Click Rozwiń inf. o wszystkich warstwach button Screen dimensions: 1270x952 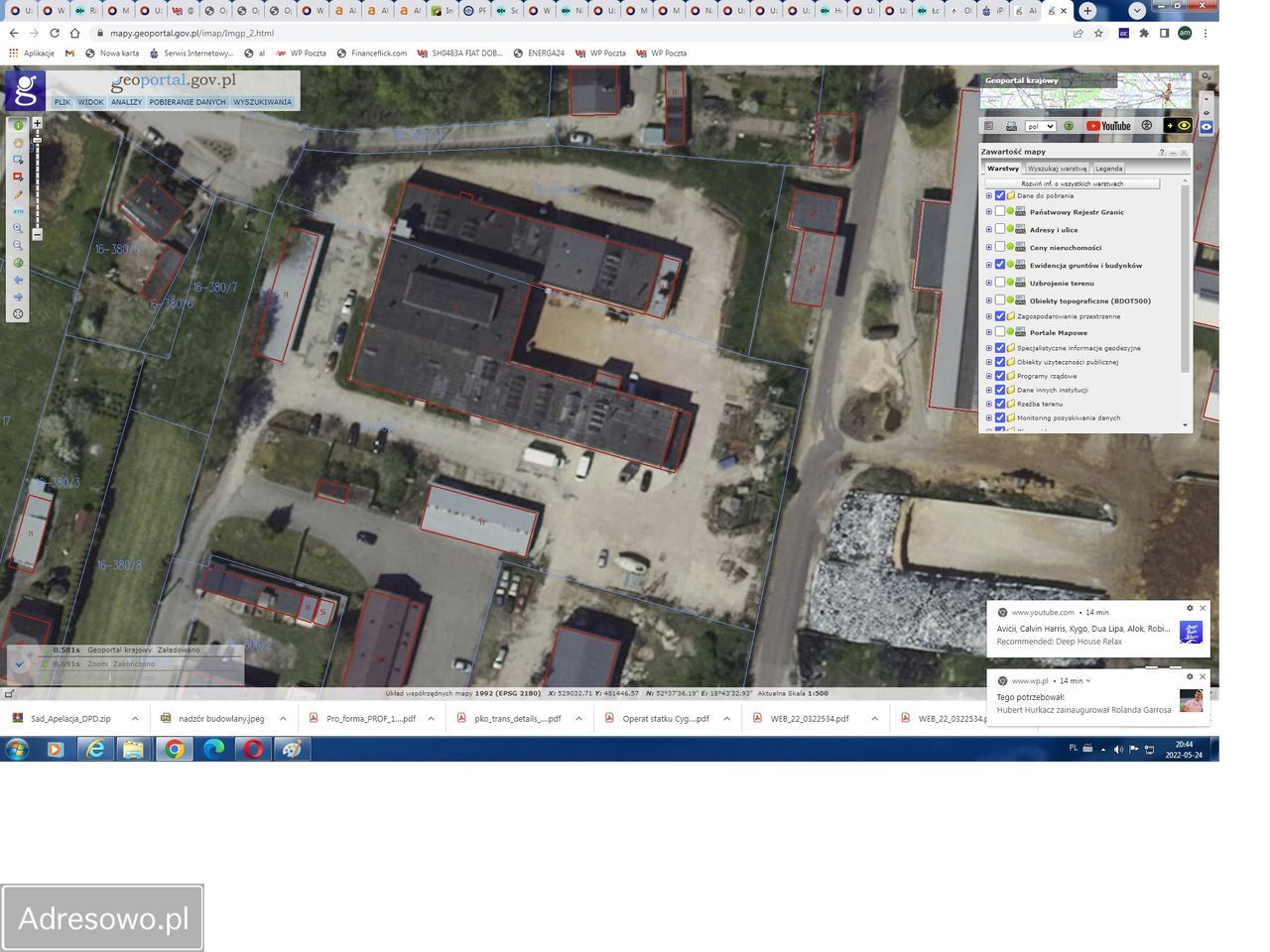pyautogui.click(x=1072, y=183)
